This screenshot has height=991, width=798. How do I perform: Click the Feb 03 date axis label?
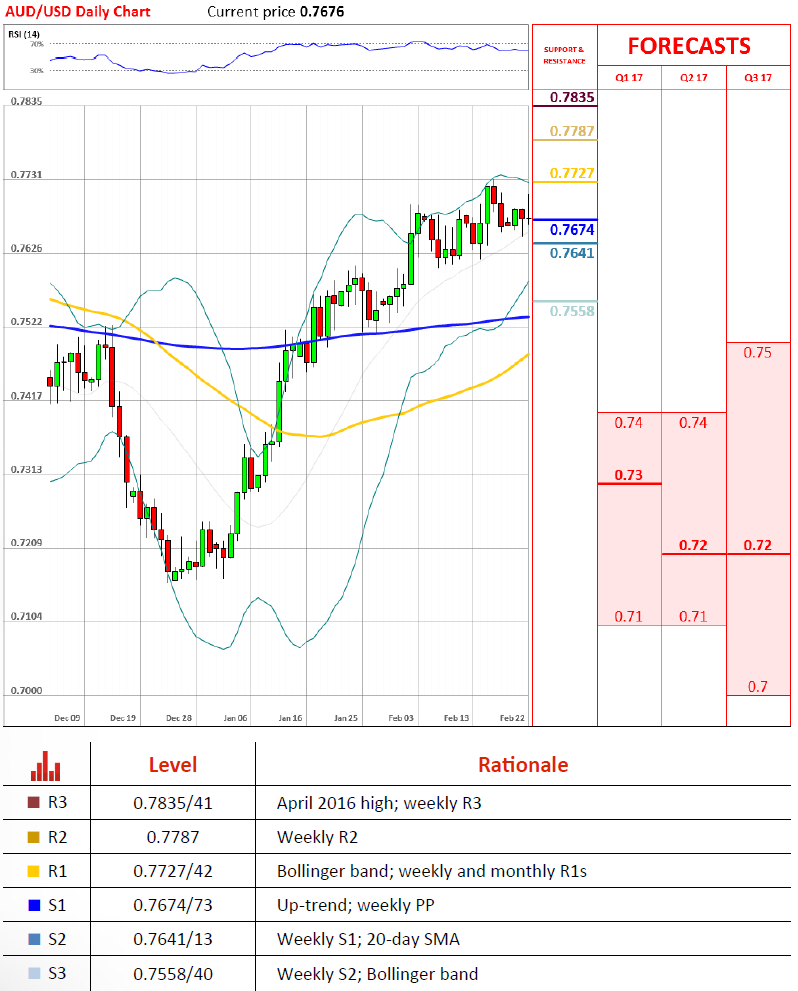pyautogui.click(x=401, y=718)
